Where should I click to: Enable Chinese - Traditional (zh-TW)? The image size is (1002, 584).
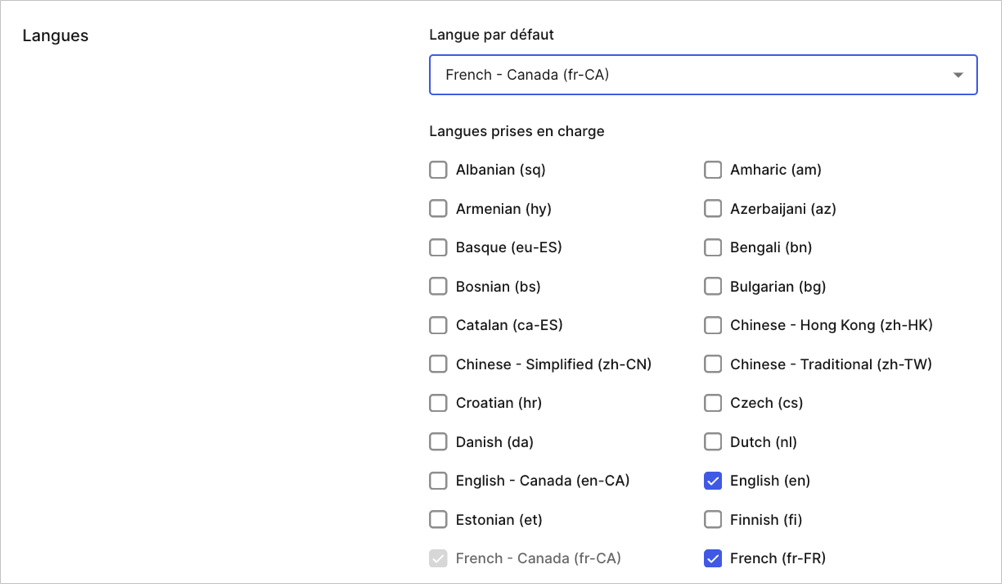713,364
